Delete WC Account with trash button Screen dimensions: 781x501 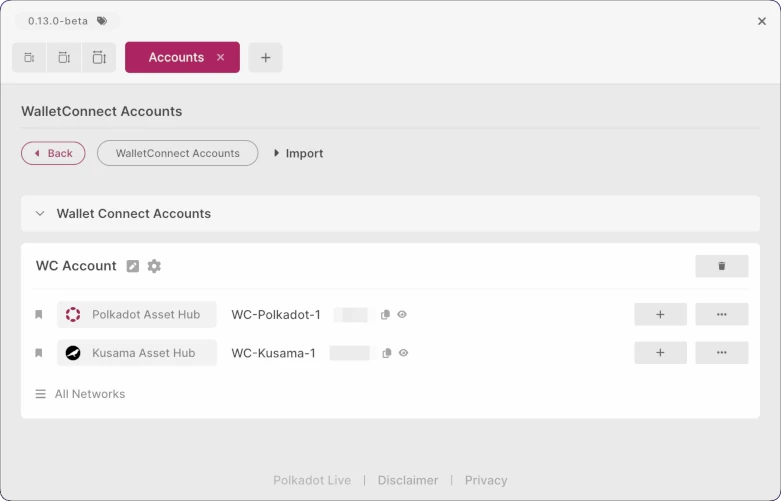tap(721, 266)
